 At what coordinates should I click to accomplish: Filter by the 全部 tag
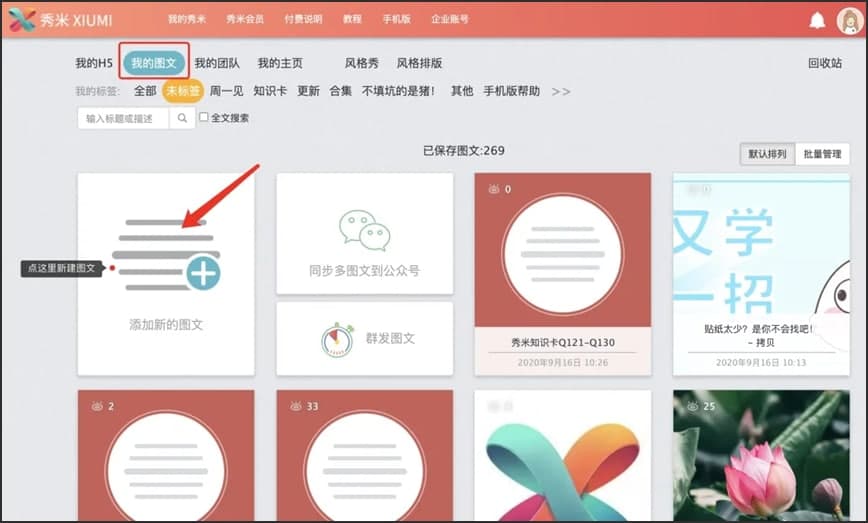(x=145, y=91)
